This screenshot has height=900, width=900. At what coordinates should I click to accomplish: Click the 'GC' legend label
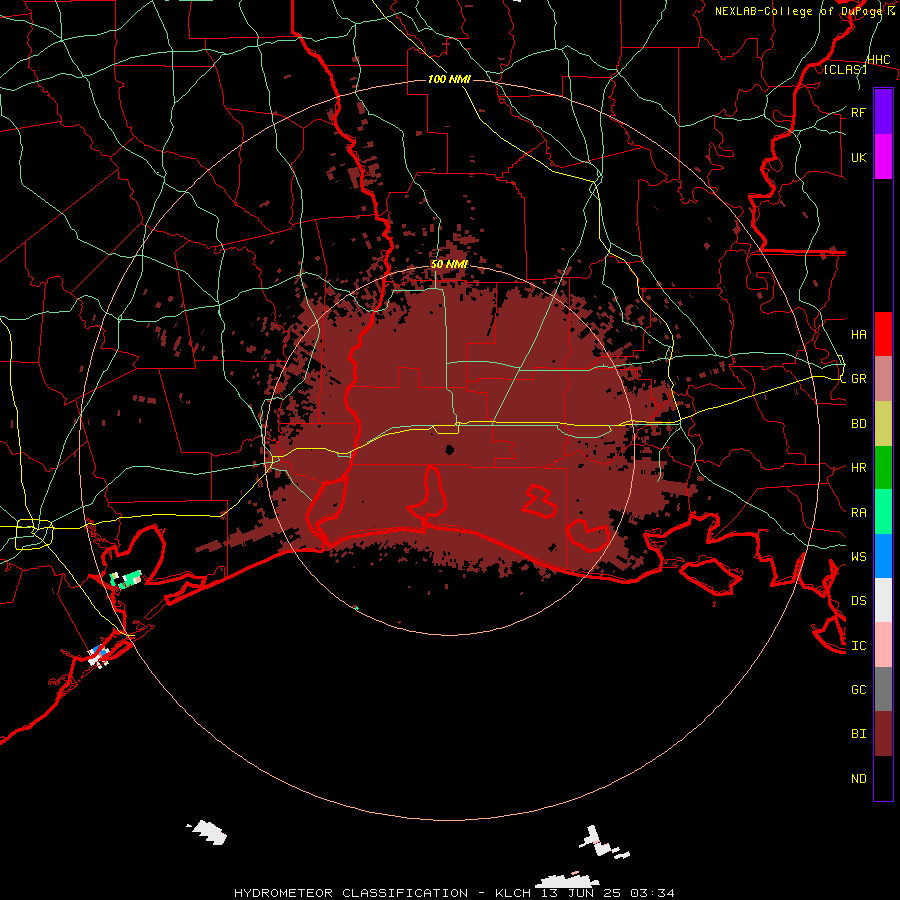tap(859, 690)
